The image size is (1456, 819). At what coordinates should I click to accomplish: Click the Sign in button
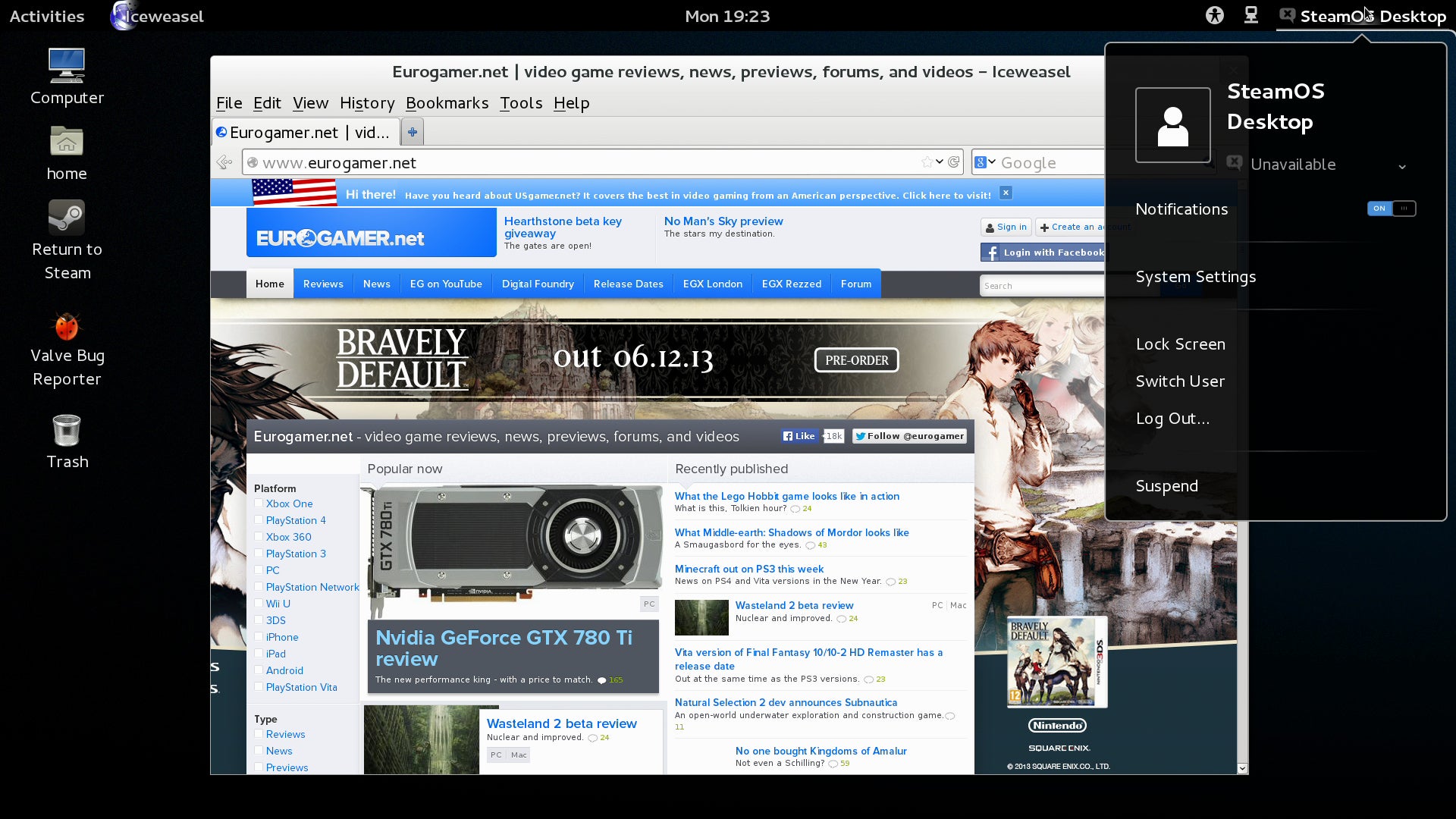[x=1006, y=227]
